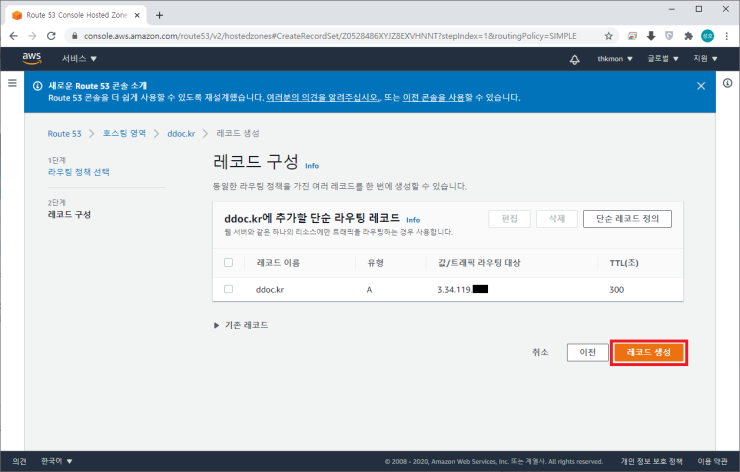Open the 한국어 language selector in footer
Screen dimensions: 740x472
tap(56, 461)
